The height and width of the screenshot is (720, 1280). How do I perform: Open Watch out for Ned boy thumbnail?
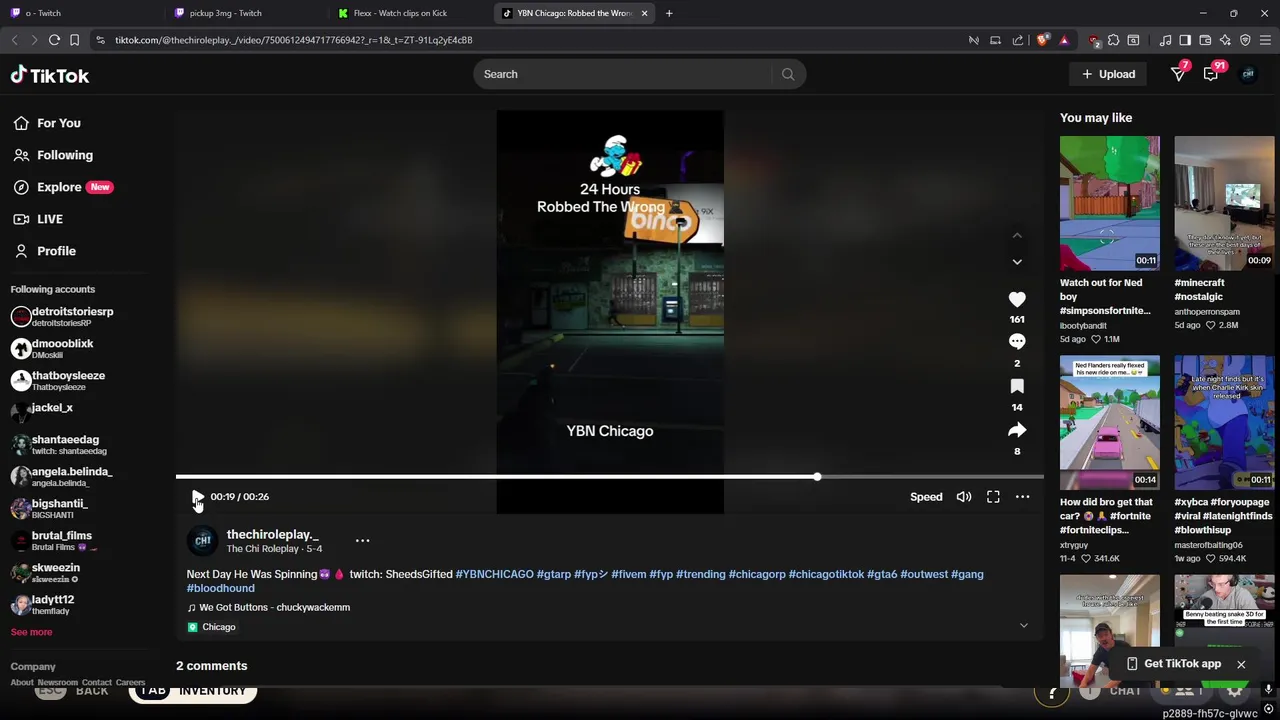click(1110, 203)
